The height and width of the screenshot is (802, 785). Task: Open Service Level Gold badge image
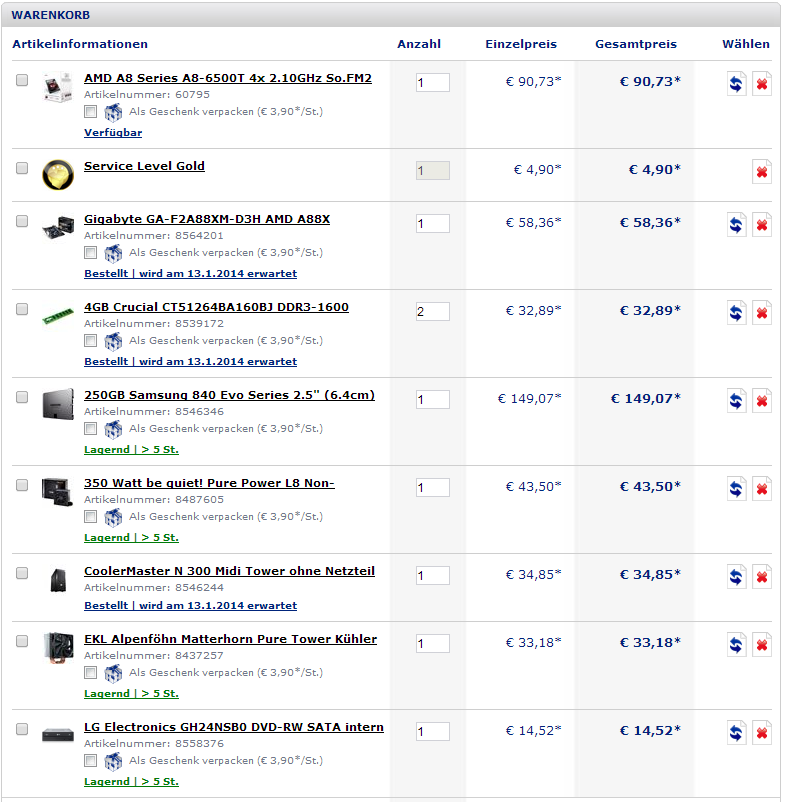(x=58, y=174)
